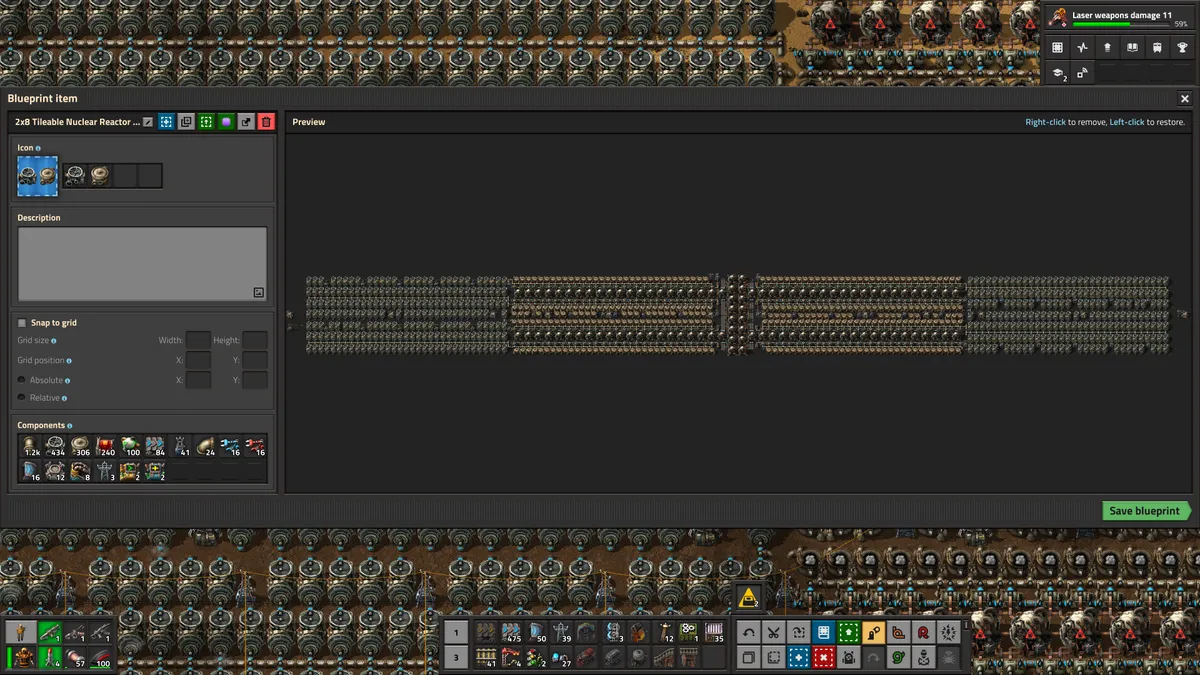The width and height of the screenshot is (1200, 675).
Task: Show info tooltip next to Components label
Action: coord(69,426)
